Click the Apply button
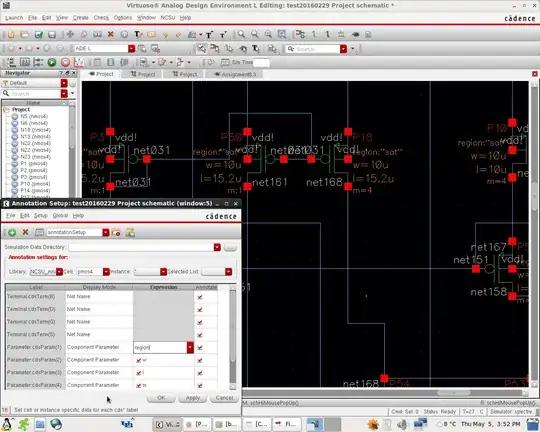 [x=193, y=398]
